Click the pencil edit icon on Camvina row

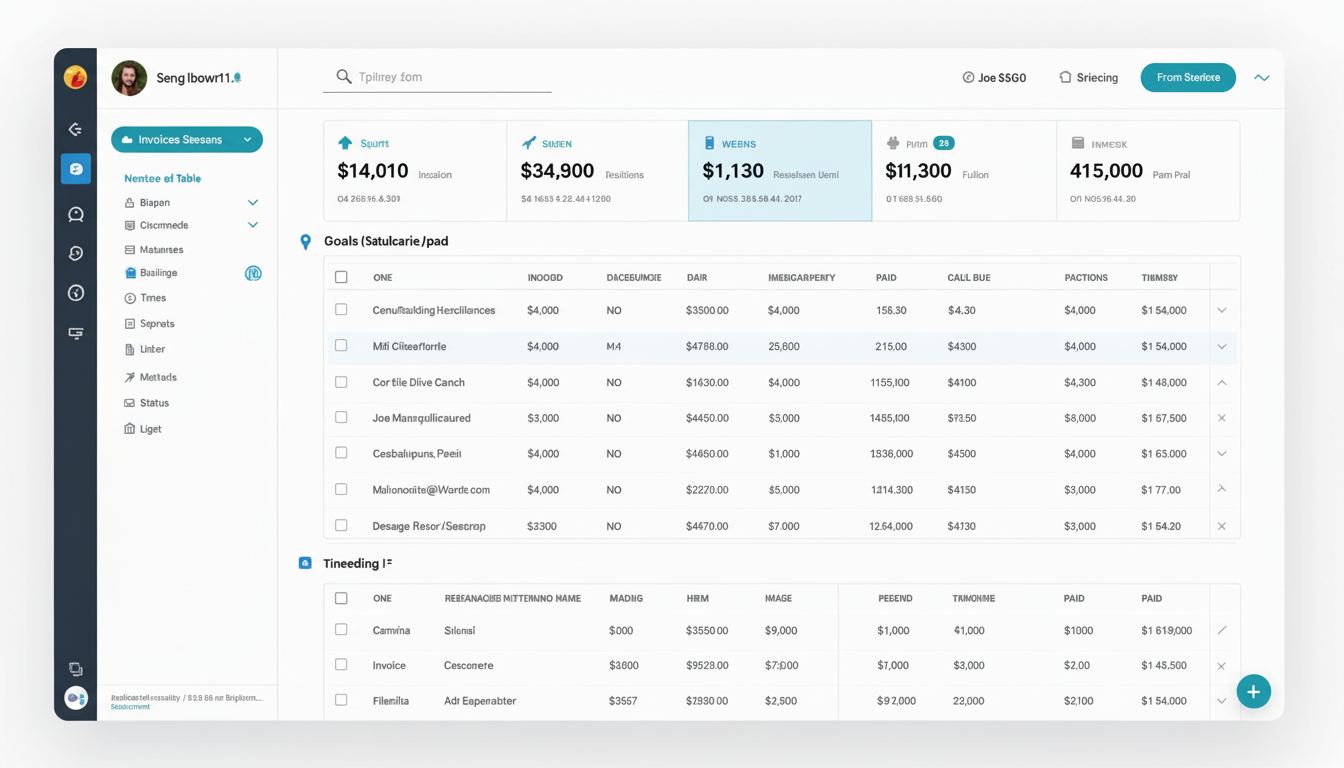coord(1221,631)
